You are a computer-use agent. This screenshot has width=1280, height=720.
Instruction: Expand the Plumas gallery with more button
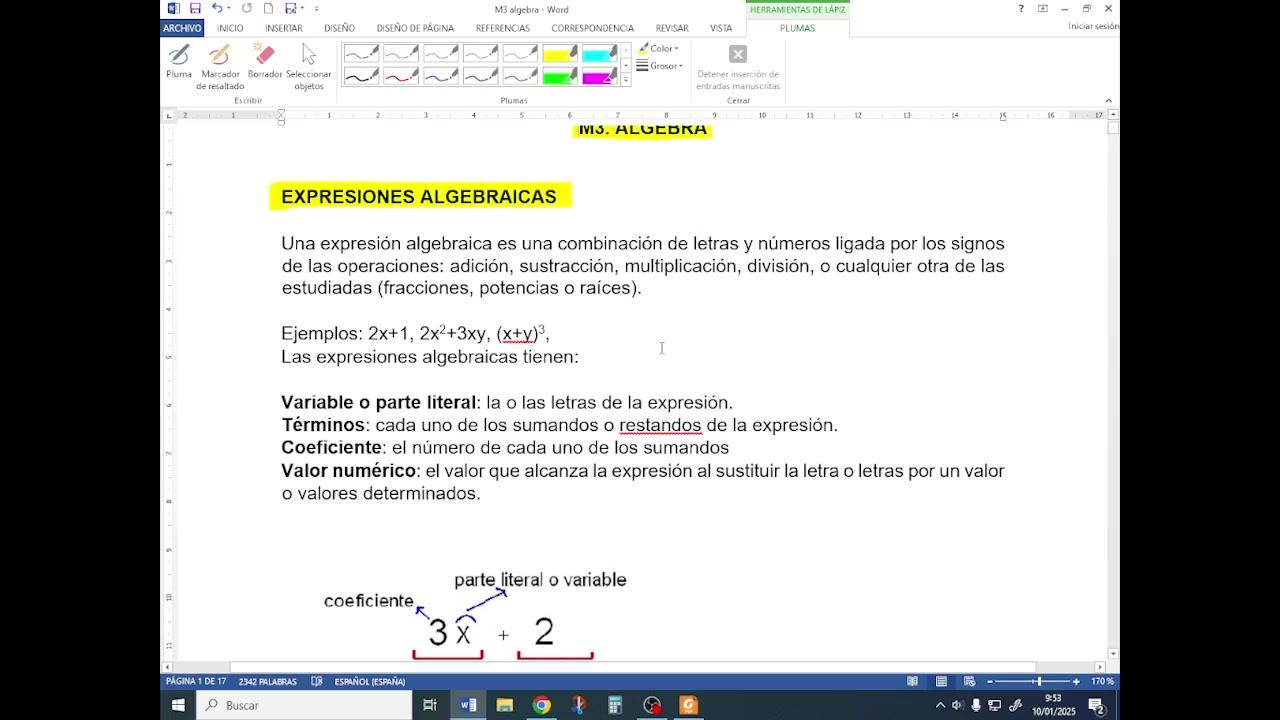click(626, 80)
